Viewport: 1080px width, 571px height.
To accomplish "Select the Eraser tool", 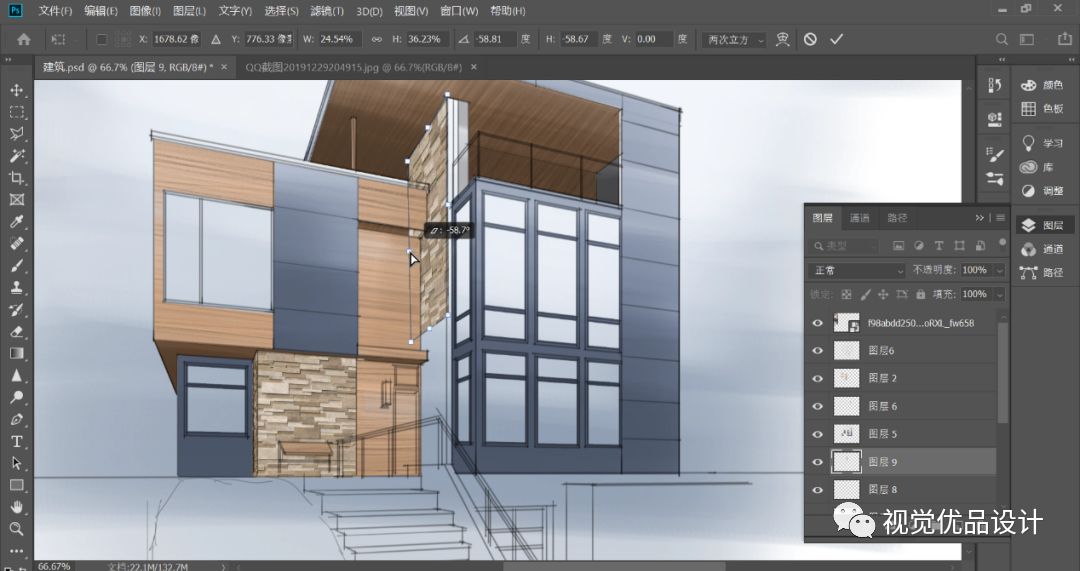I will tap(17, 331).
